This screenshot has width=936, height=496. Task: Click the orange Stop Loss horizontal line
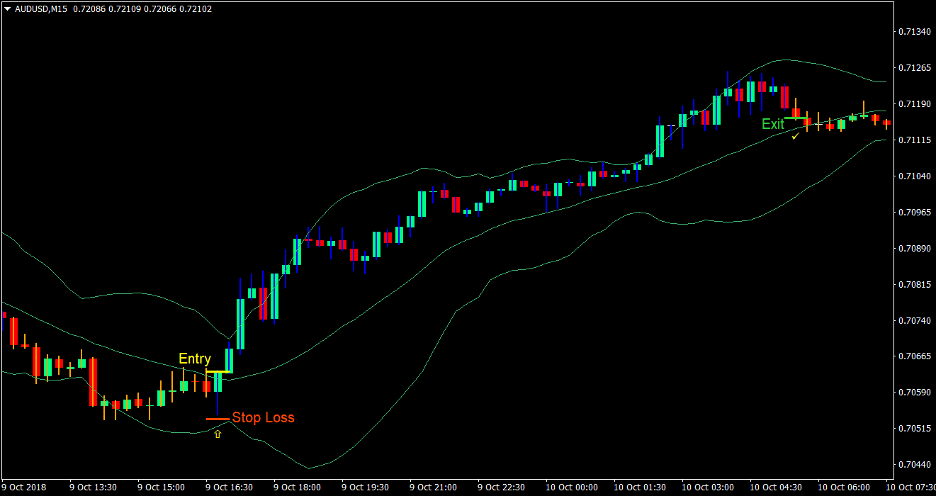[x=217, y=418]
